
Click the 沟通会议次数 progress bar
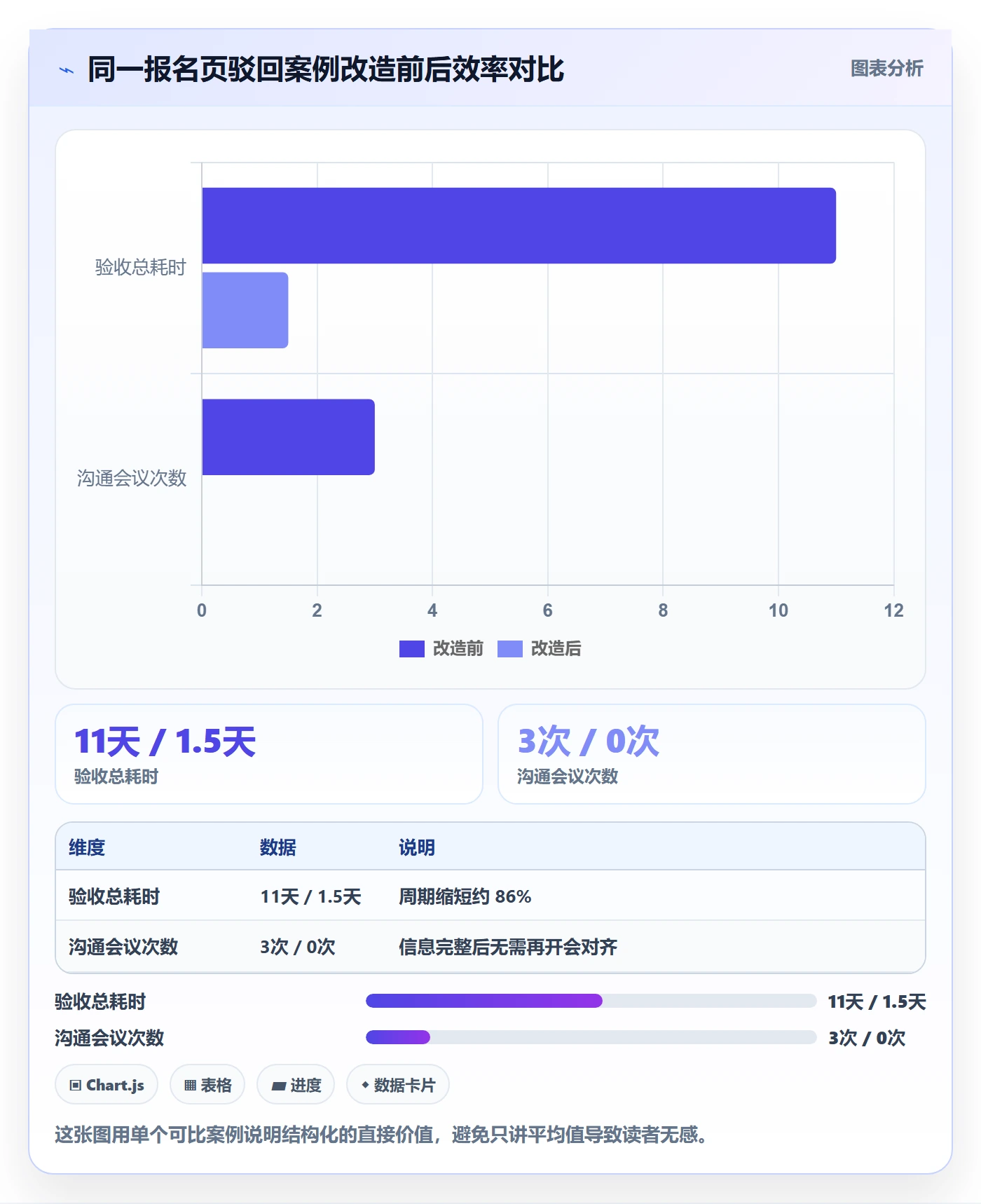coord(591,1037)
